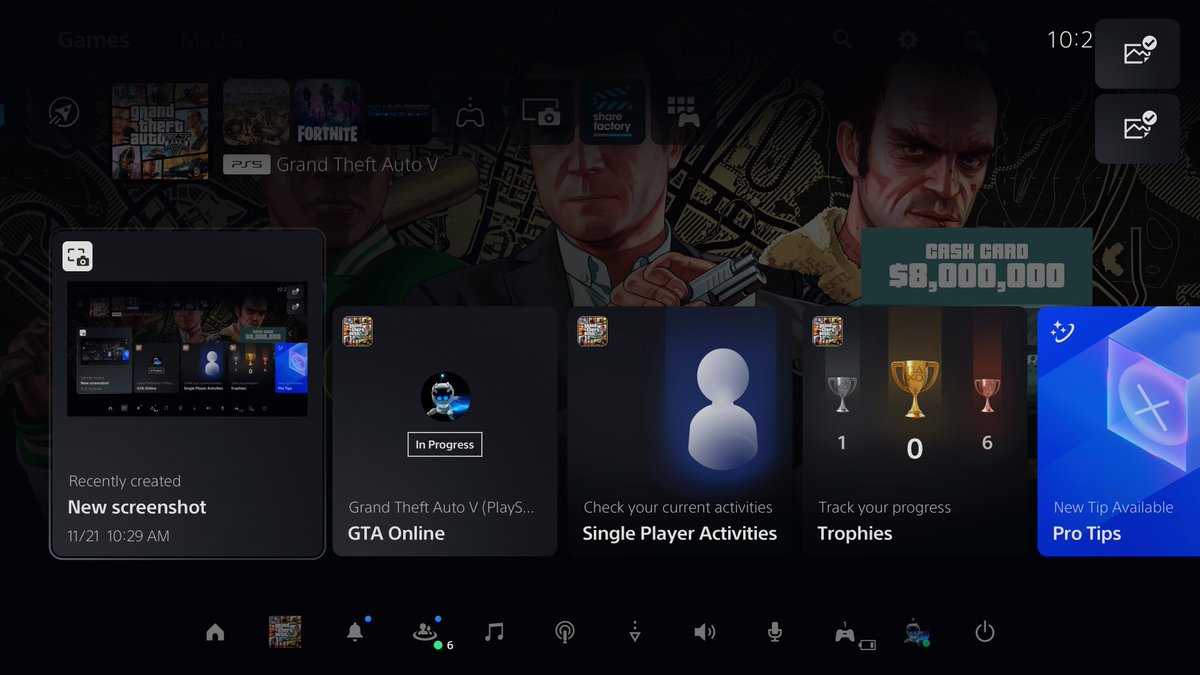
Task: Open the Music control icon
Action: [494, 631]
